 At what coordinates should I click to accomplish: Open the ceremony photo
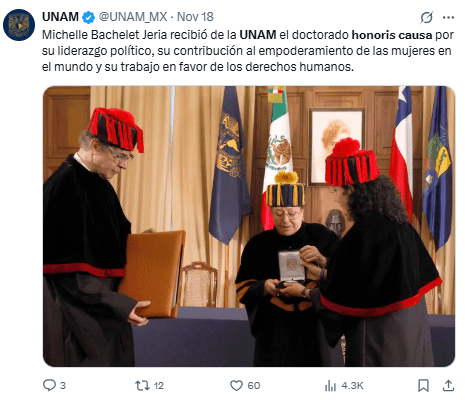click(x=249, y=226)
